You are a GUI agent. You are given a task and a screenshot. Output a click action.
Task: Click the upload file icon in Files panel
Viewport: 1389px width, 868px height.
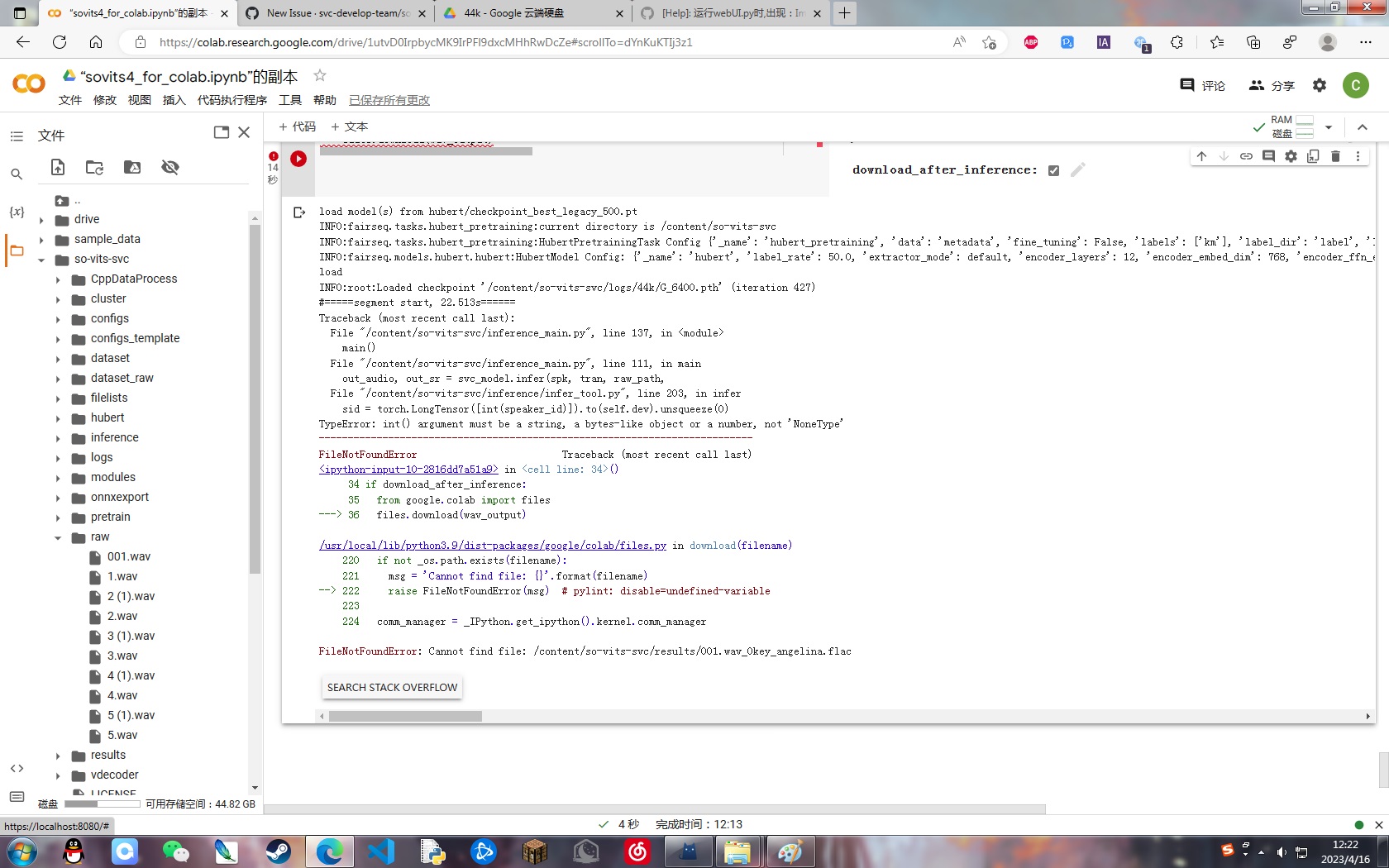(58, 167)
